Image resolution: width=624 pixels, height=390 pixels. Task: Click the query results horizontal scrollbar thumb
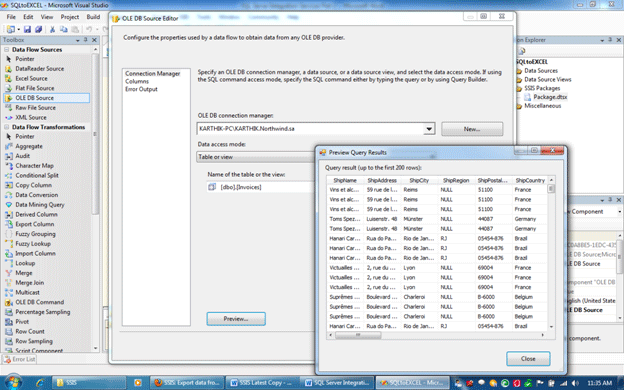pos(358,335)
